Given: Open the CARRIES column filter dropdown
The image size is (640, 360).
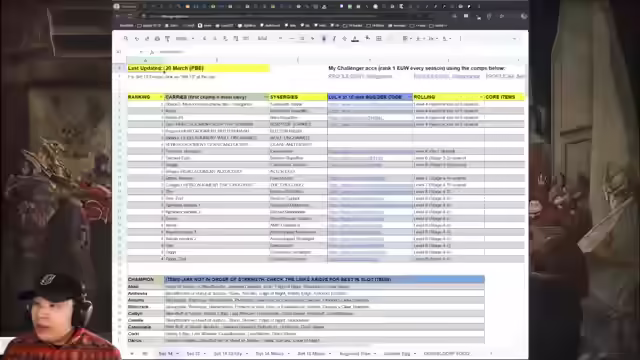Looking at the screenshot, I should pyautogui.click(x=266, y=97).
